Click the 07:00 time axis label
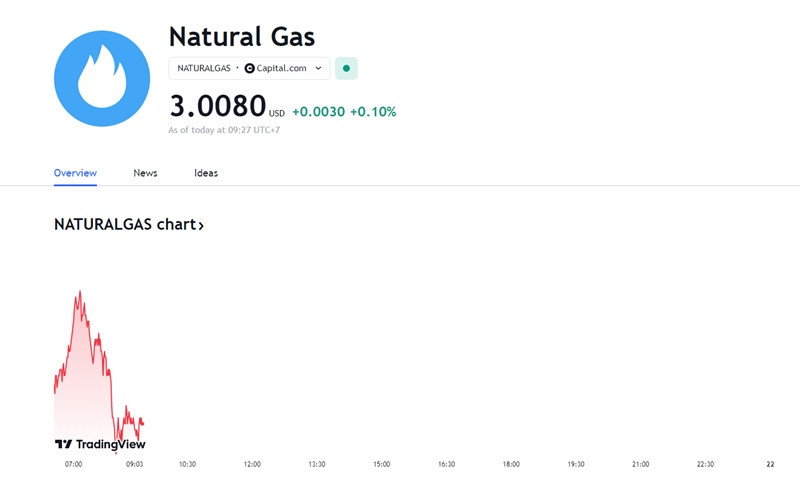Screen dimensions: 800x479 73,464
